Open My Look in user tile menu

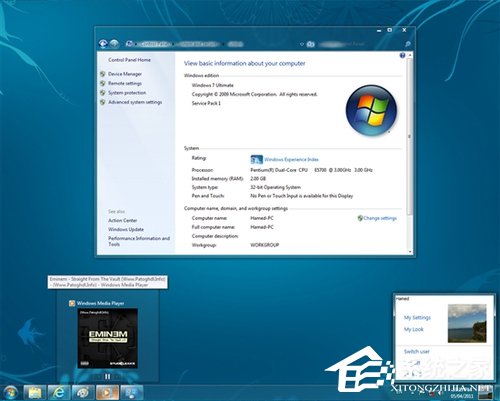(414, 329)
